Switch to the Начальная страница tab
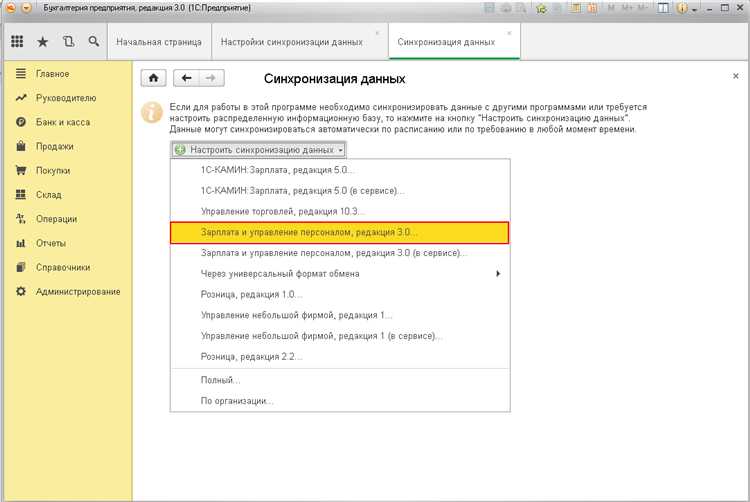Image resolution: width=750 pixels, height=502 pixels. pyautogui.click(x=159, y=42)
